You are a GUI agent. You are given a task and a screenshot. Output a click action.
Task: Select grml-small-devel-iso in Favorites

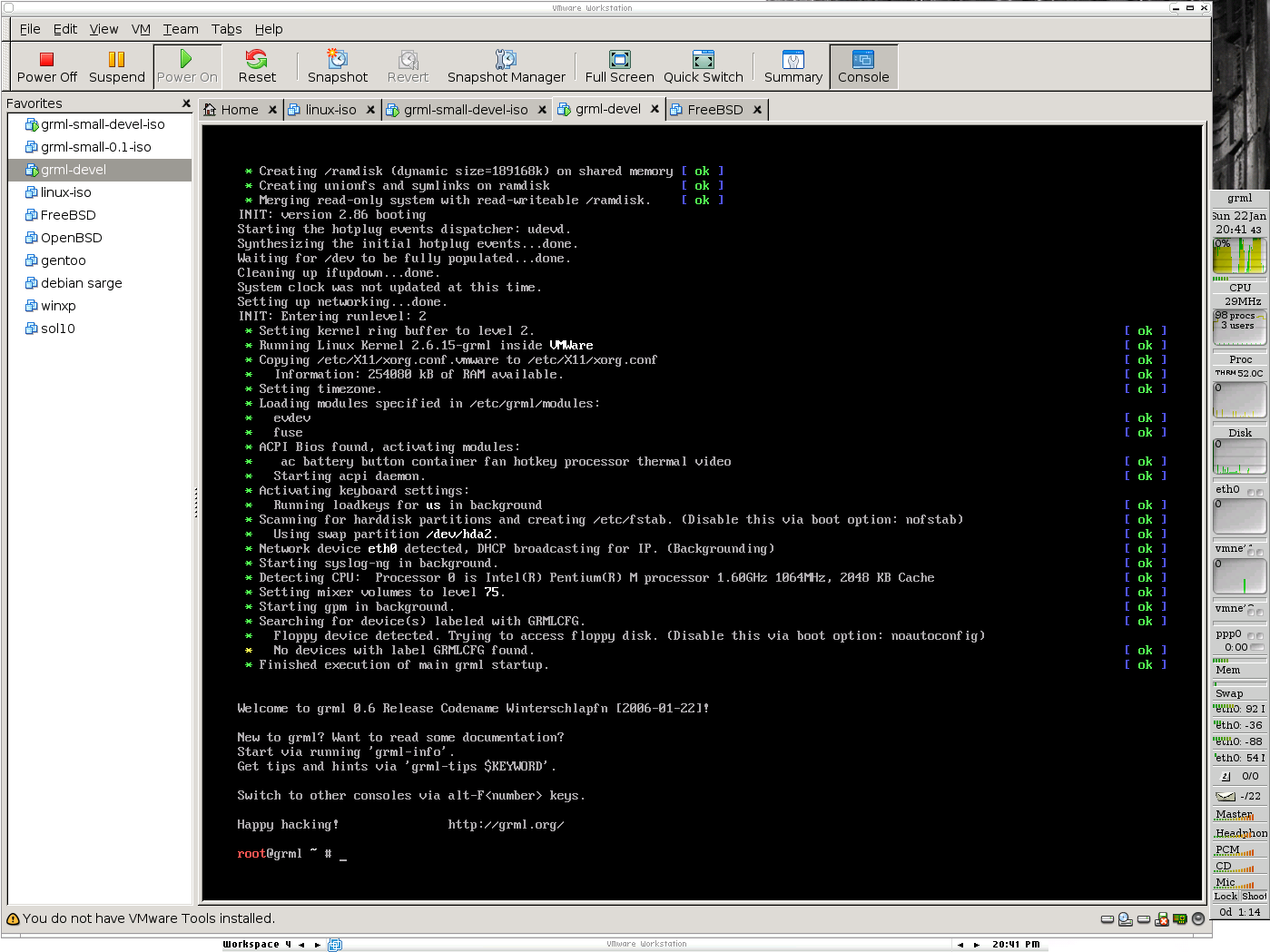click(x=100, y=124)
